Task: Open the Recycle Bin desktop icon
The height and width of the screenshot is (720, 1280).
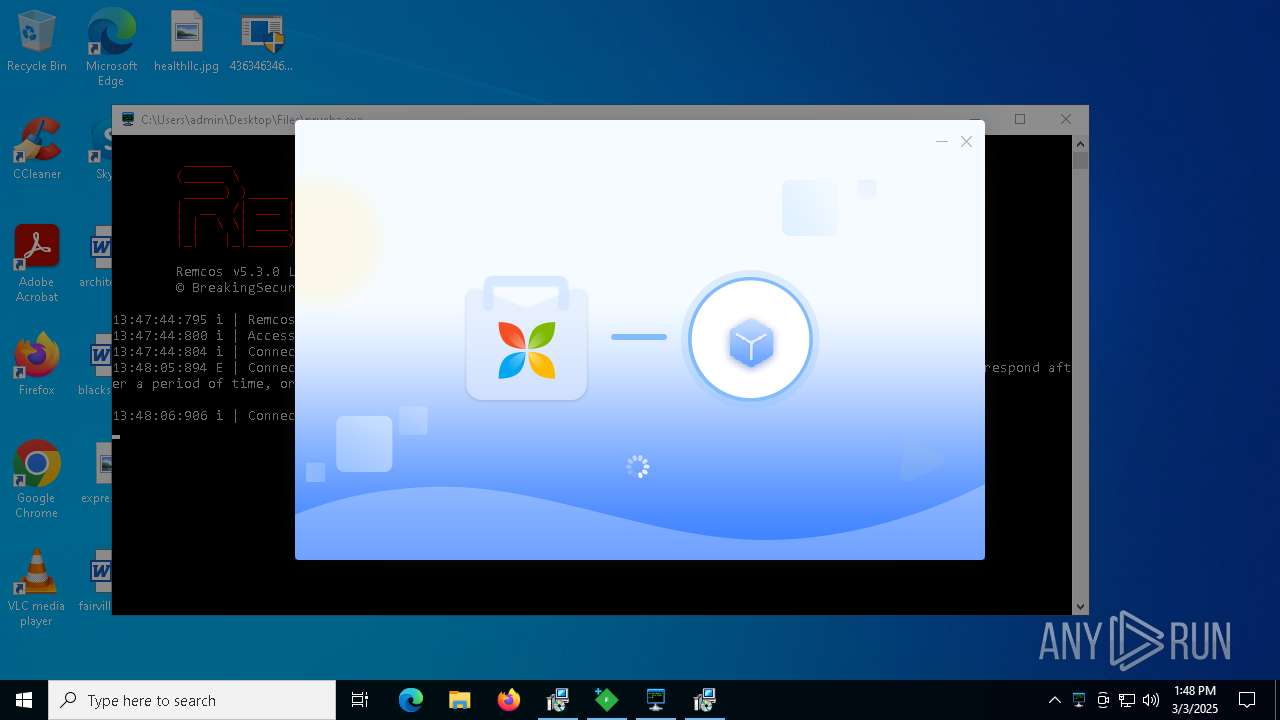Action: 37,42
